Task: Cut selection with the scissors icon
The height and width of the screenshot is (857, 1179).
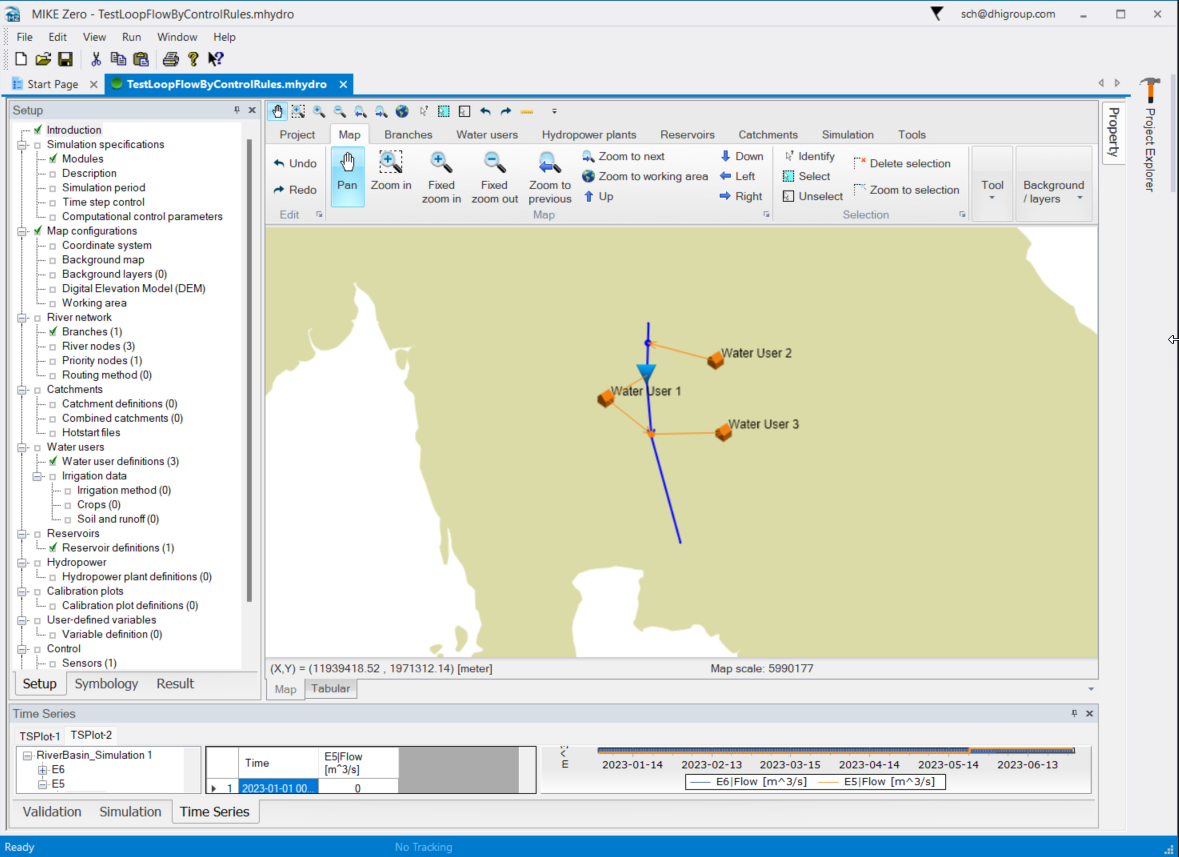Action: pos(95,59)
